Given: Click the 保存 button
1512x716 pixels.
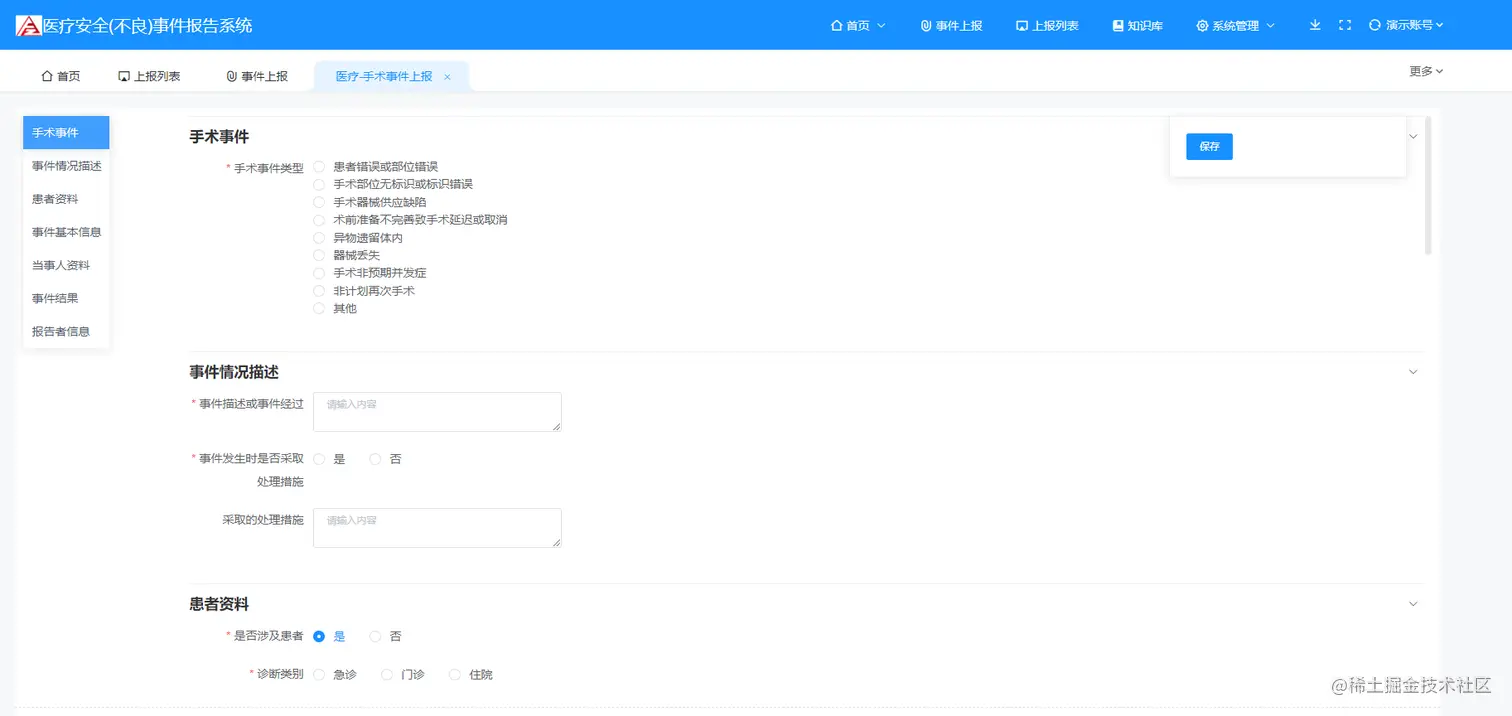Looking at the screenshot, I should pyautogui.click(x=1209, y=146).
